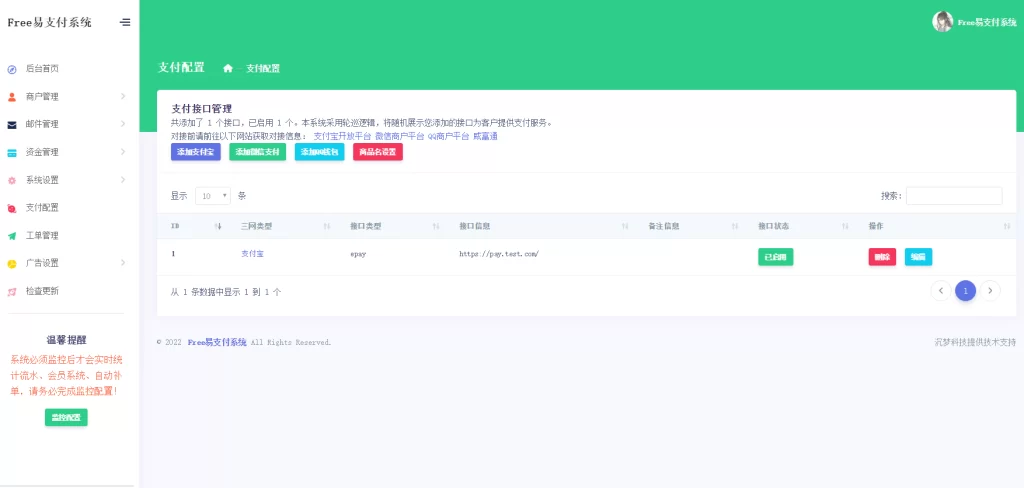Sort by 三网类型 column arrows
The image size is (1024, 488).
(327, 226)
